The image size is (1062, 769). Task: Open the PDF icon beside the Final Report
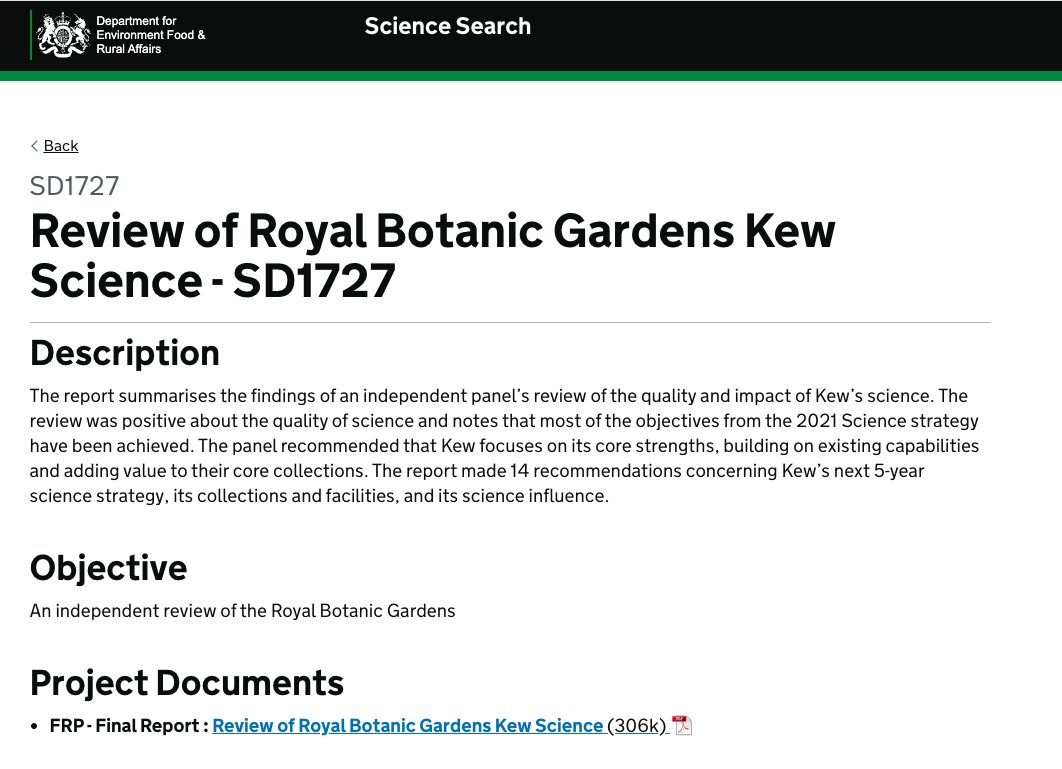pyautogui.click(x=682, y=725)
